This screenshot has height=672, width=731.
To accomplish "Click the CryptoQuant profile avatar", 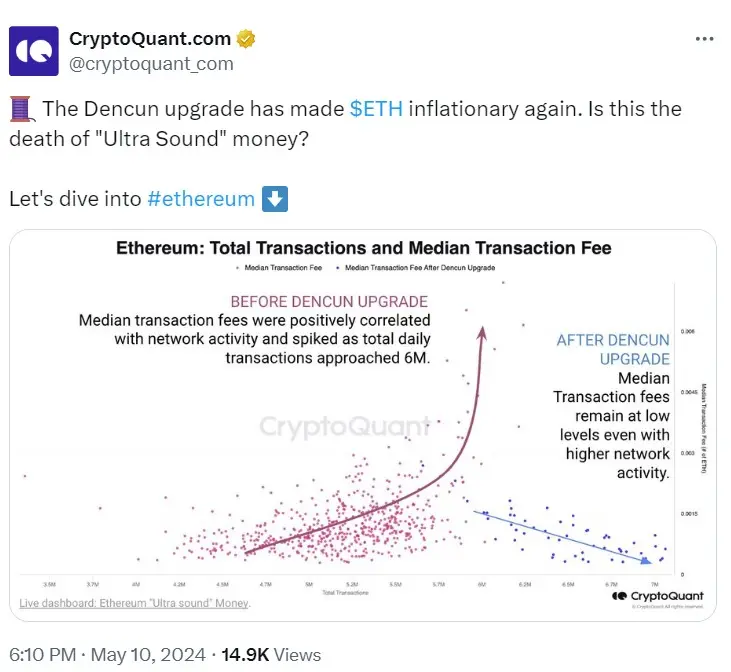I will pos(34,51).
